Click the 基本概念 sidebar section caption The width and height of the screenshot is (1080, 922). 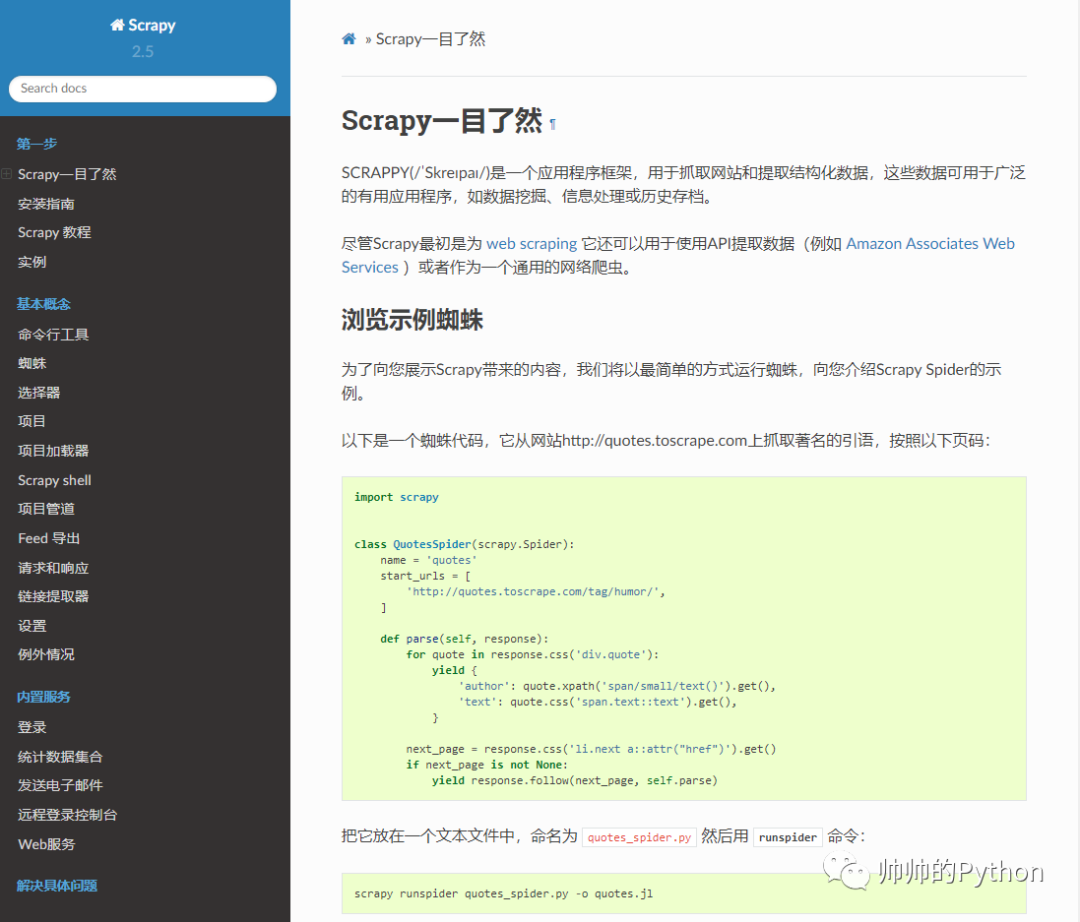[43, 304]
